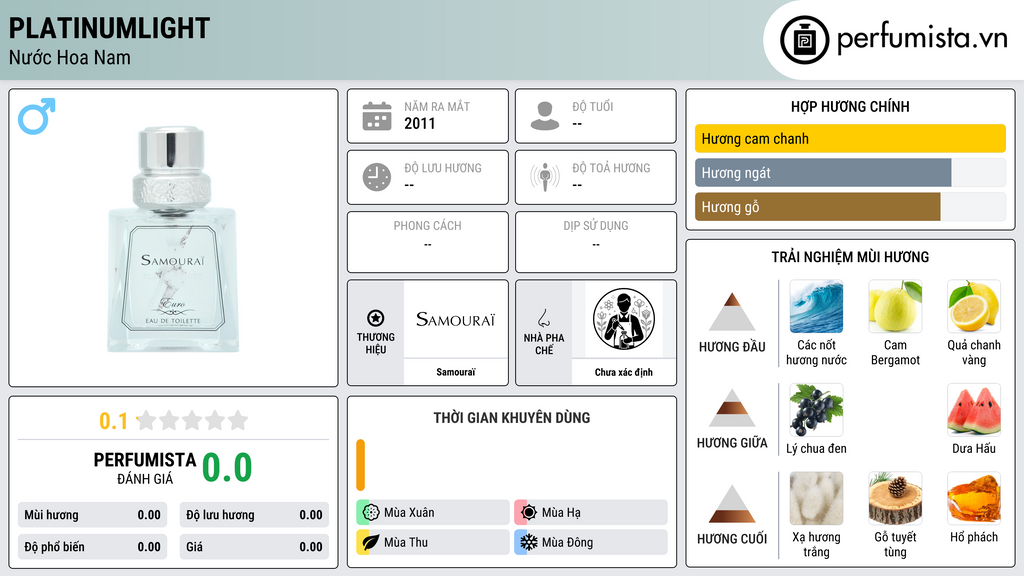Image resolution: width=1024 pixels, height=576 pixels.
Task: Open the Cam Bergamot note image
Action: pyautogui.click(x=895, y=306)
